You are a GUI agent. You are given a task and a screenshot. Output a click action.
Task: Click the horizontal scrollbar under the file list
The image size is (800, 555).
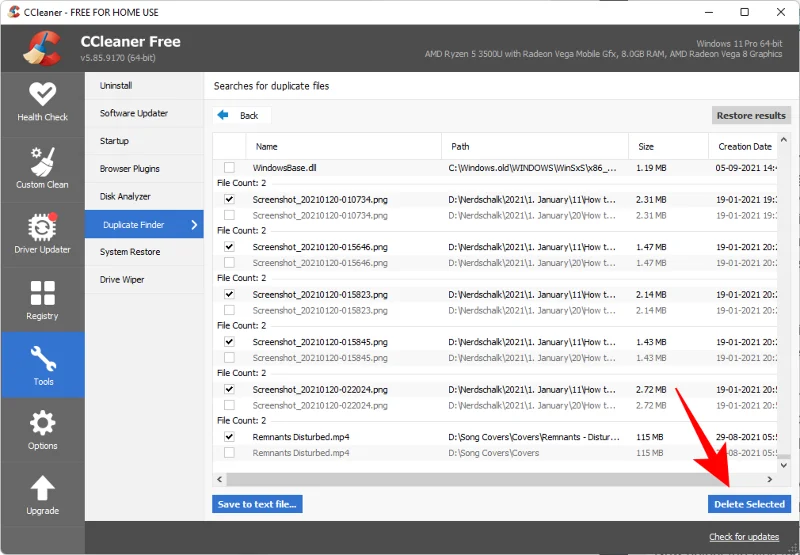coord(480,479)
